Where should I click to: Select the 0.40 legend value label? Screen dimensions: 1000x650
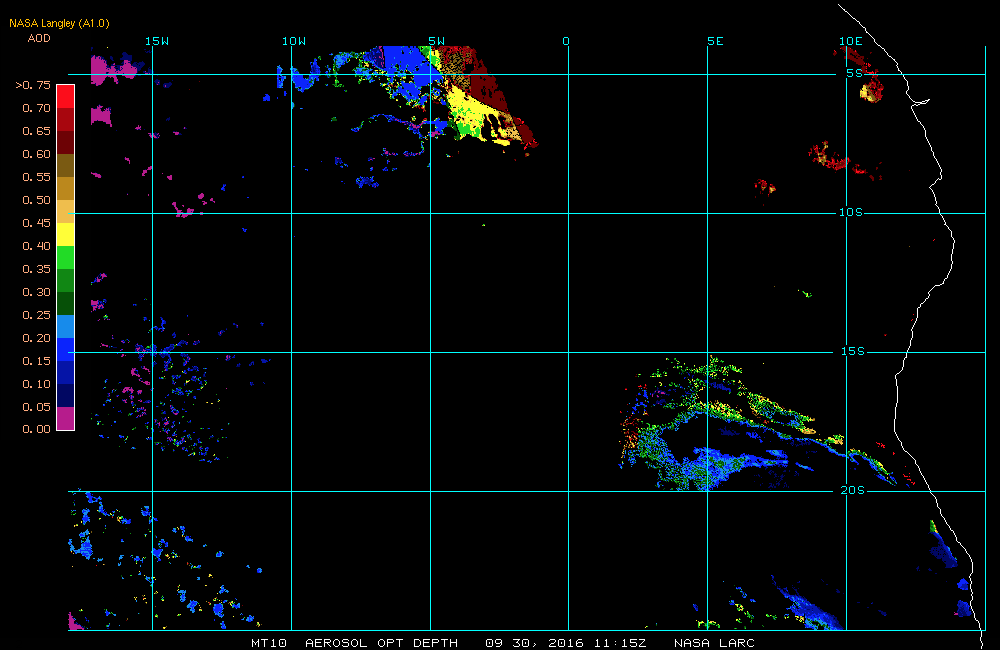(x=36, y=246)
